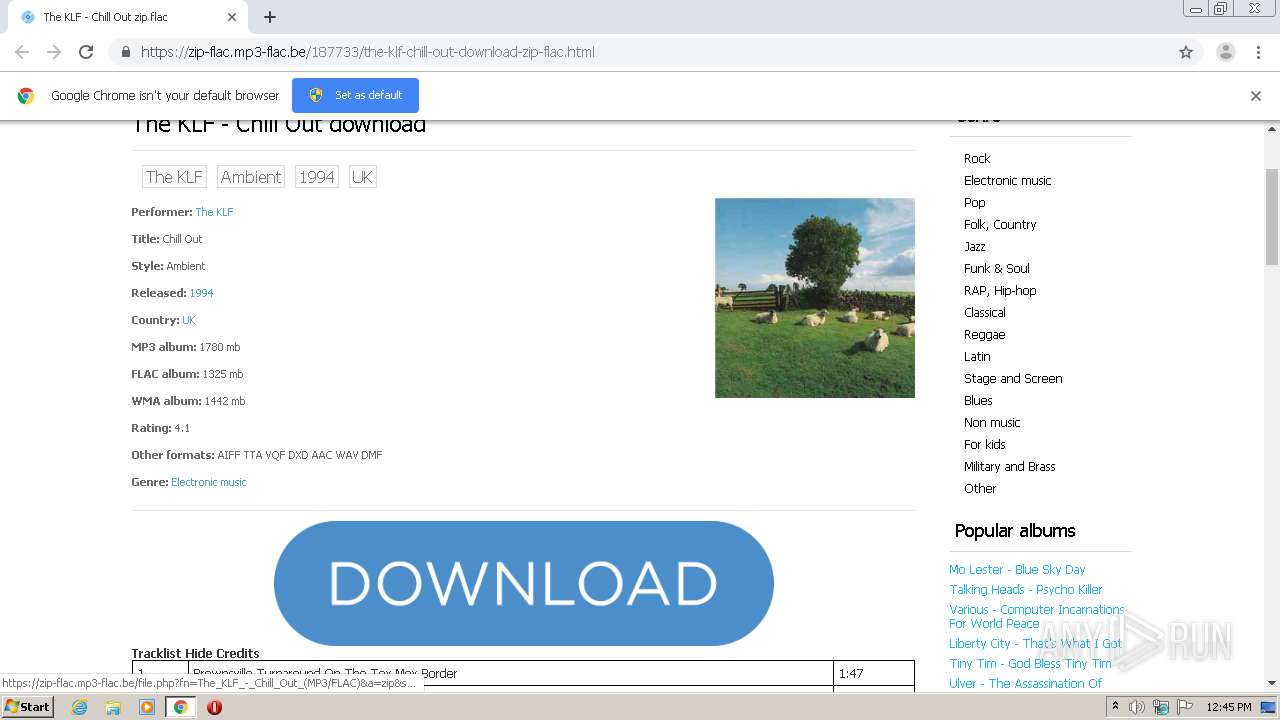Select Other genre in sidebar
This screenshot has height=720, width=1280.
click(x=980, y=488)
